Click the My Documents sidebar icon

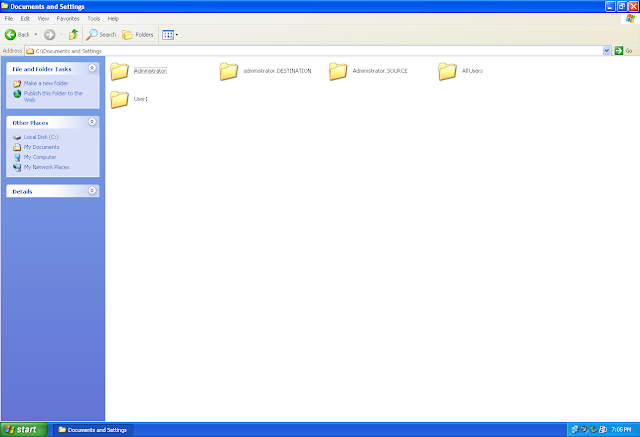tap(17, 147)
